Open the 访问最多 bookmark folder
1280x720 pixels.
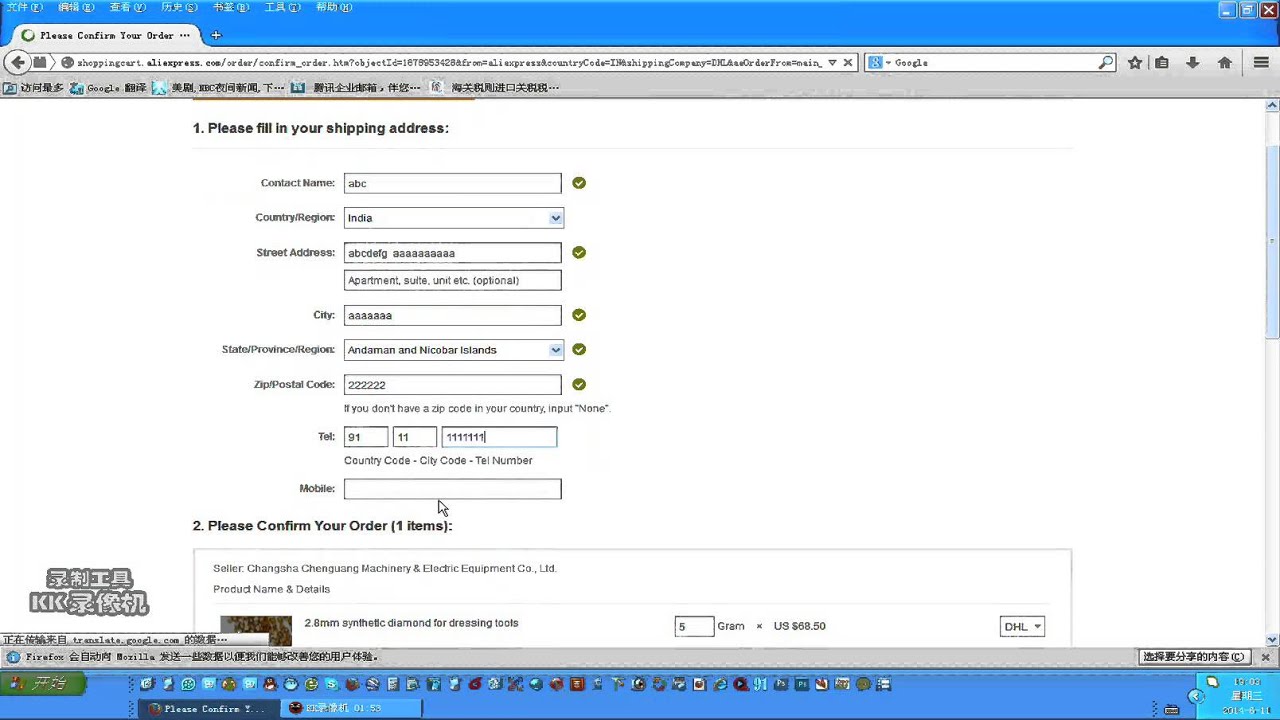(x=34, y=88)
